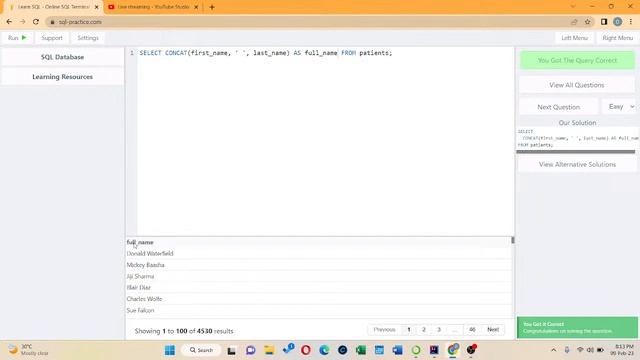Toggle the Left Menu panel
This screenshot has width=640, height=360.
pyautogui.click(x=574, y=38)
